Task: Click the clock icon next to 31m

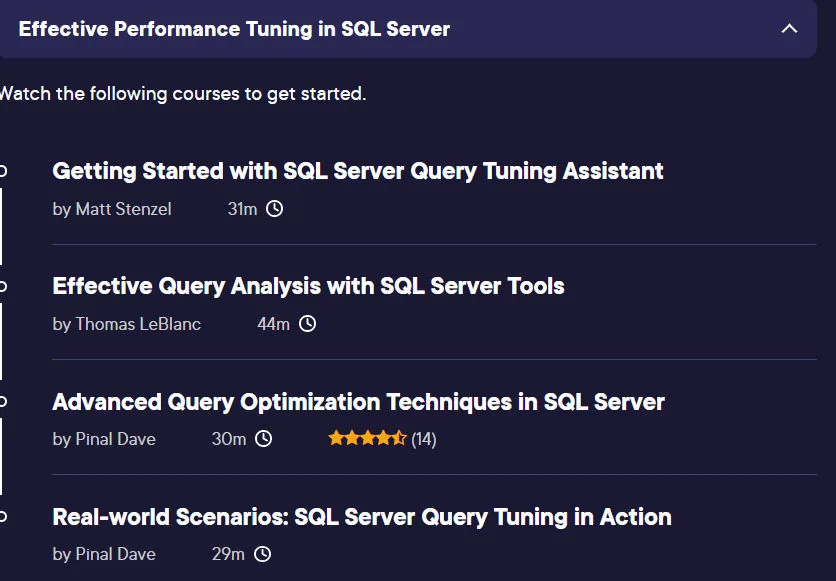Action: [x=275, y=208]
